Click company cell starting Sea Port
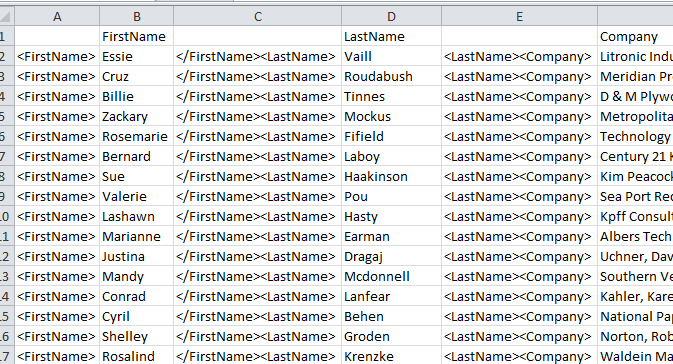 coord(635,196)
